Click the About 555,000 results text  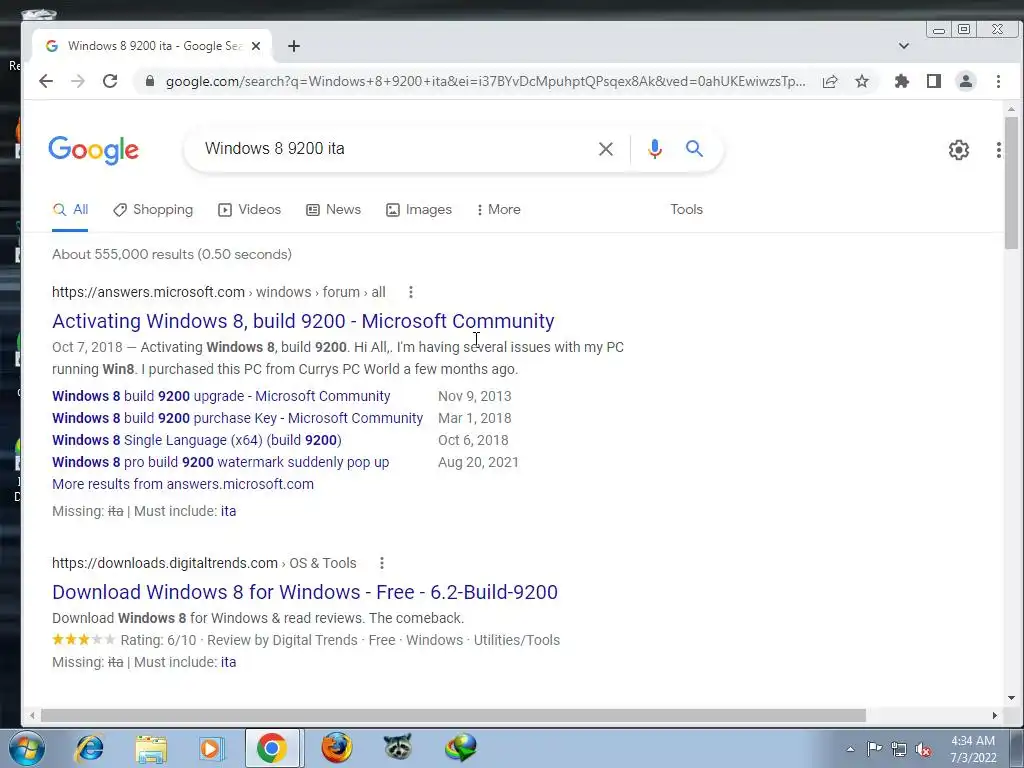[172, 254]
